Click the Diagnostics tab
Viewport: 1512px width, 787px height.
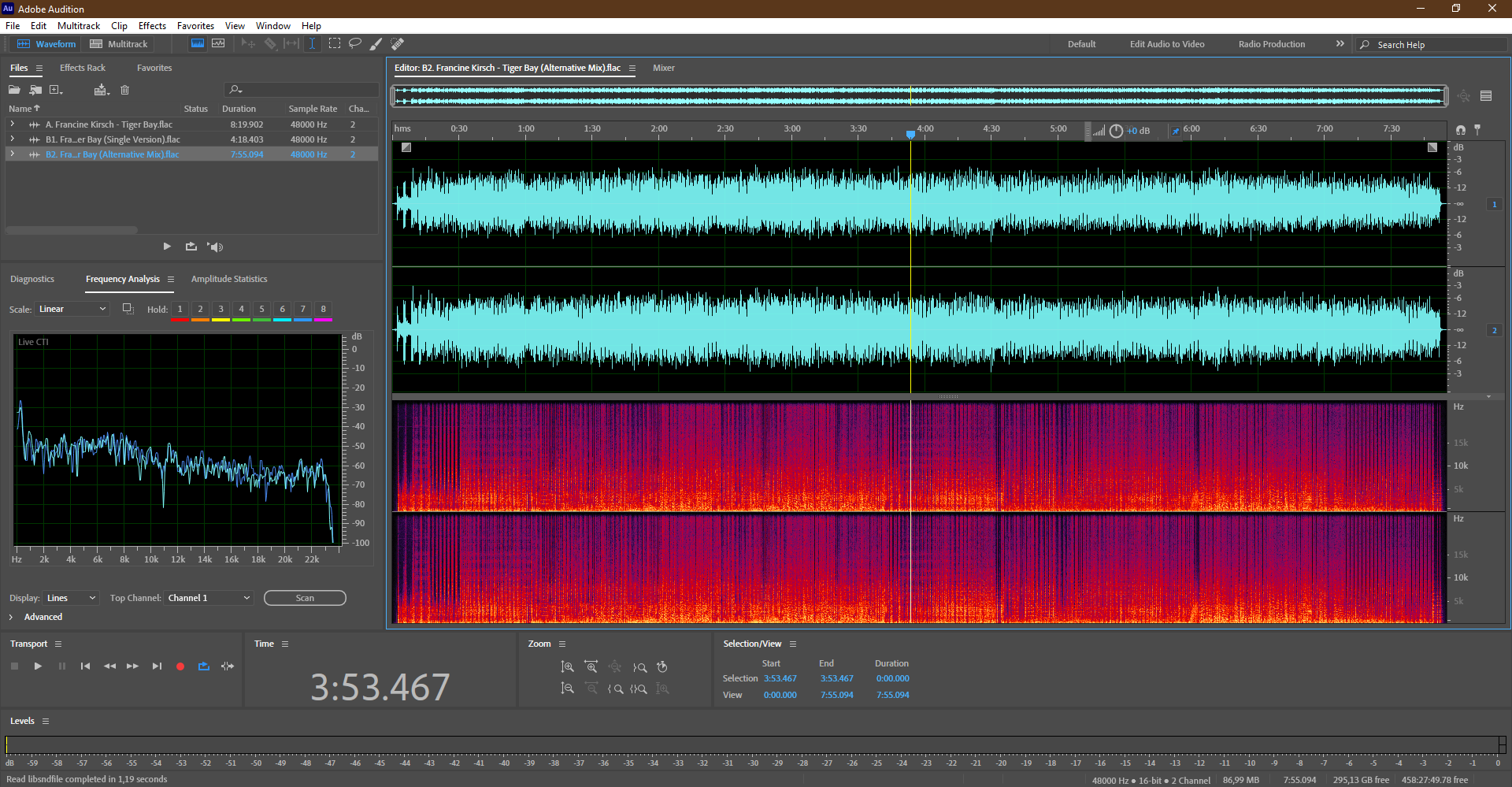pyautogui.click(x=32, y=280)
